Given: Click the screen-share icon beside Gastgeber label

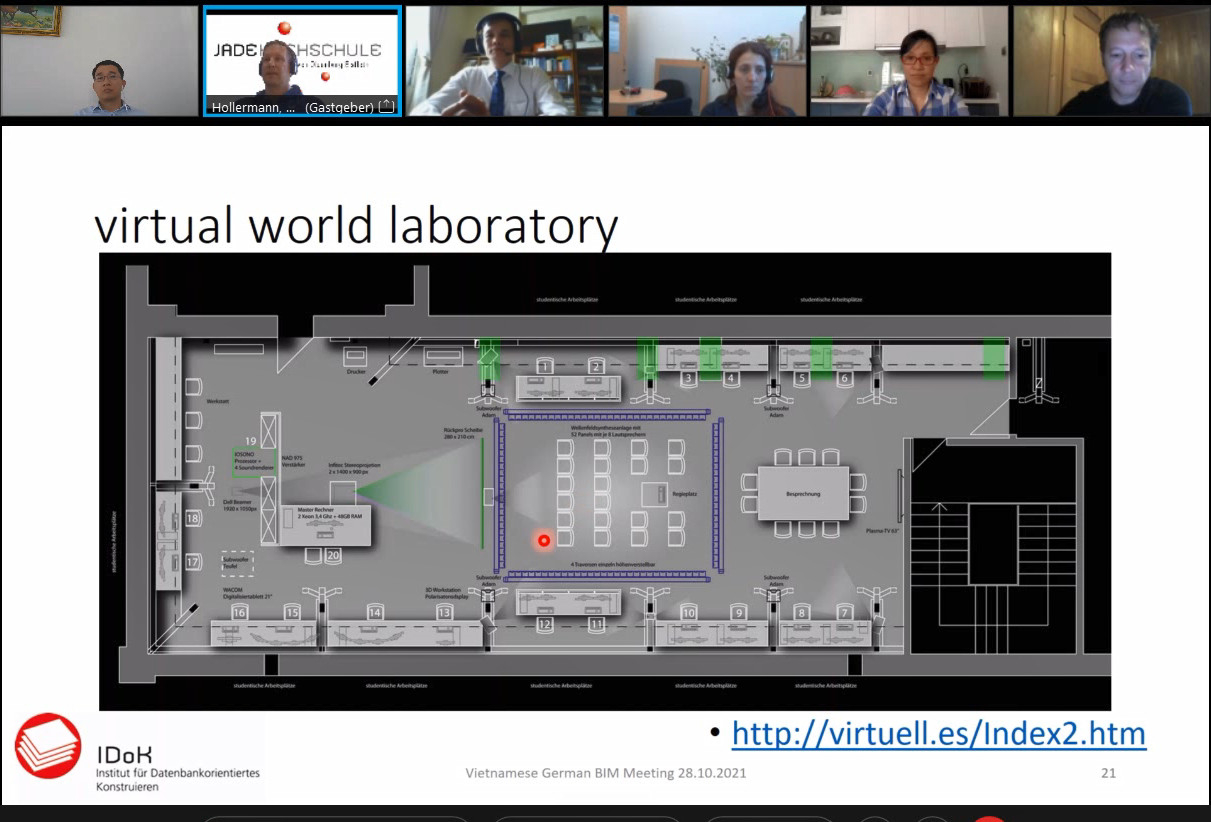Looking at the screenshot, I should point(386,106).
